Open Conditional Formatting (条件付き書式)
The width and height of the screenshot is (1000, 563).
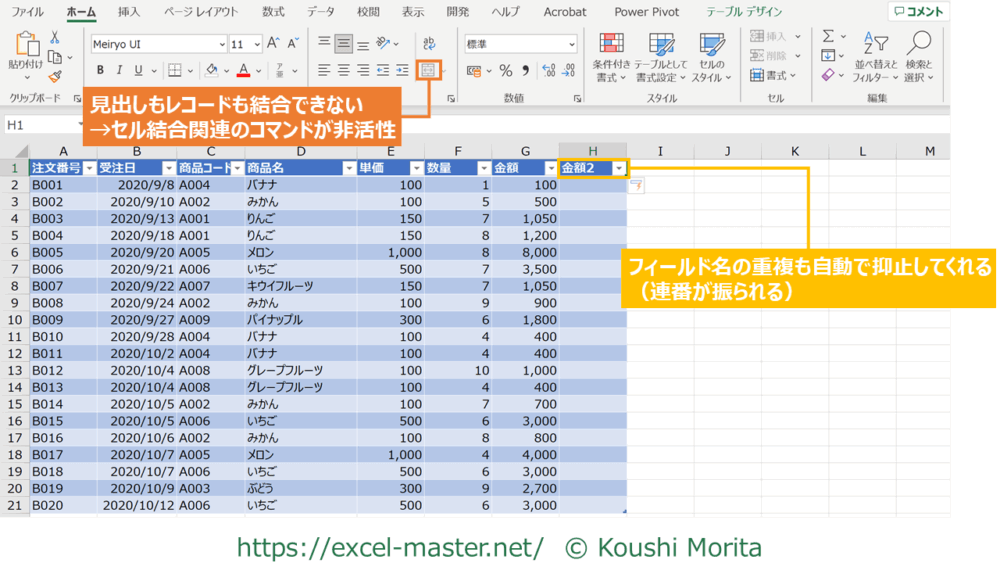tap(611, 57)
